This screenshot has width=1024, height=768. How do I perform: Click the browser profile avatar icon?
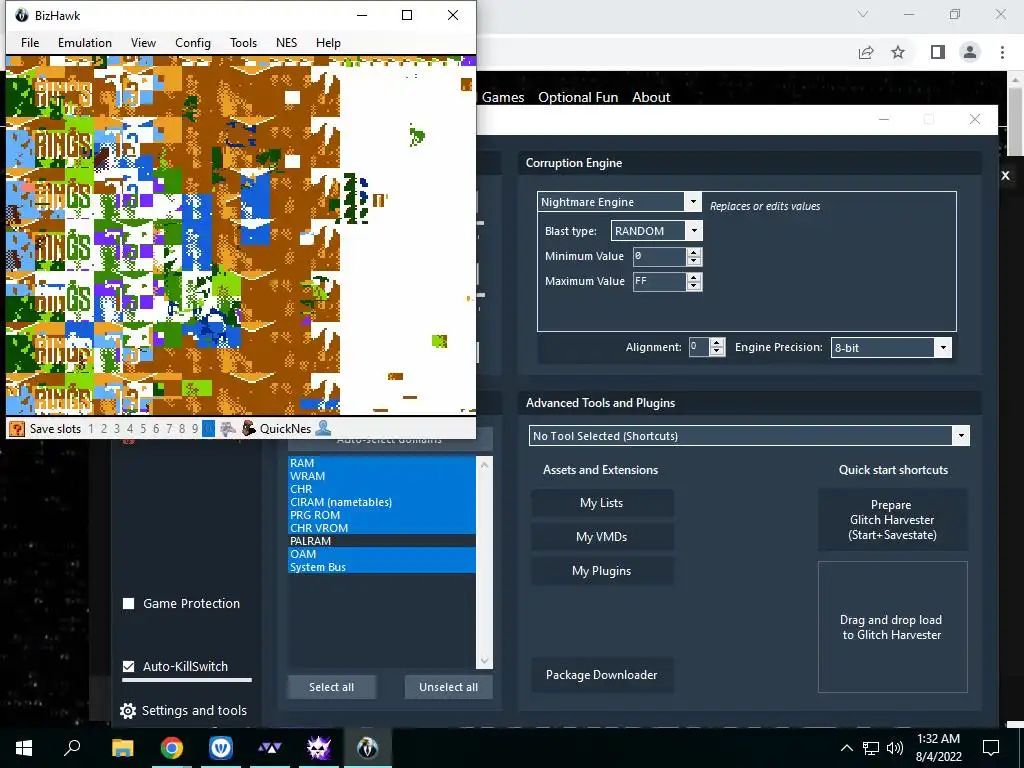pos(970,52)
